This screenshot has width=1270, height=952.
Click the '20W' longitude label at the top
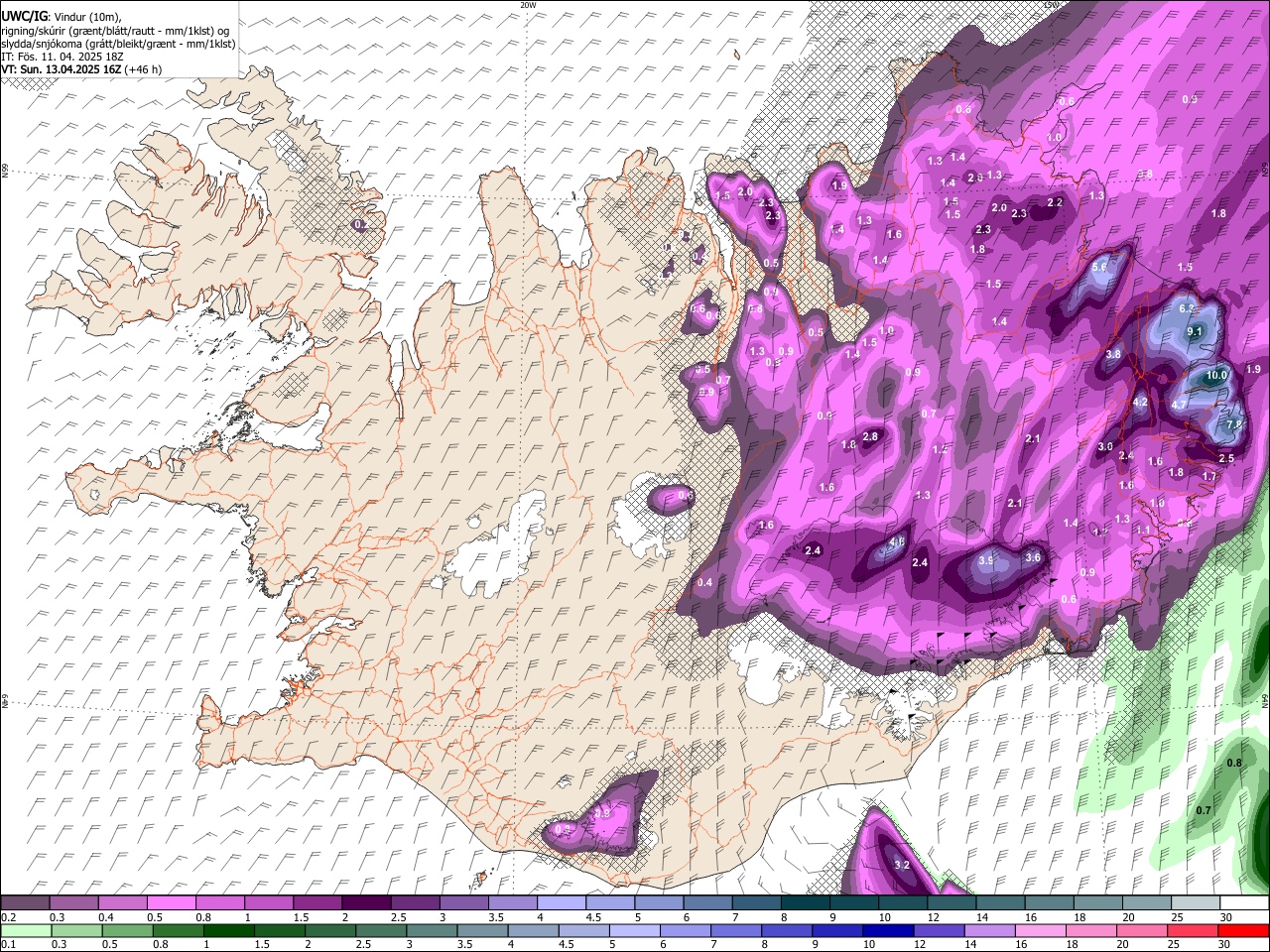528,5
